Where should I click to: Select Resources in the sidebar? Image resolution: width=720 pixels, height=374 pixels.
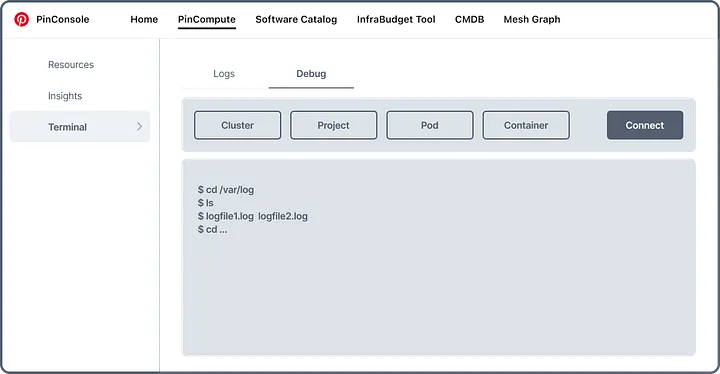(71, 65)
